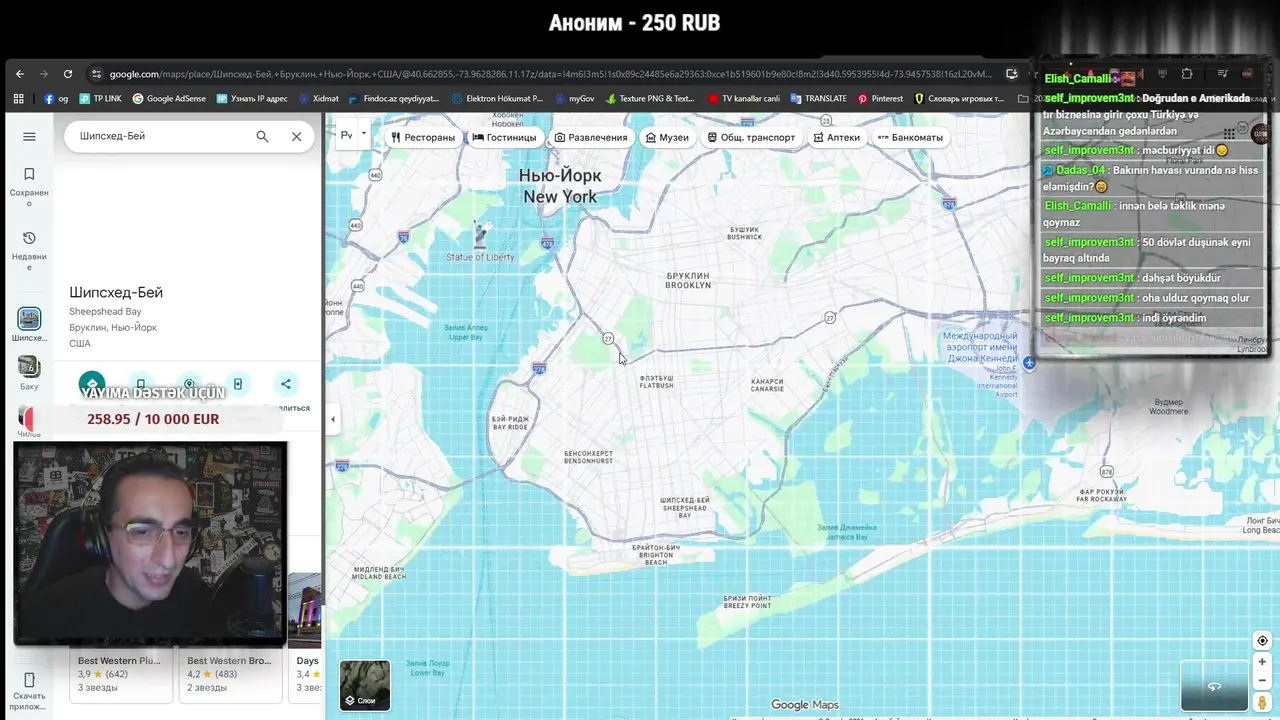
Task: Click the Send to phone icon
Action: 238,384
